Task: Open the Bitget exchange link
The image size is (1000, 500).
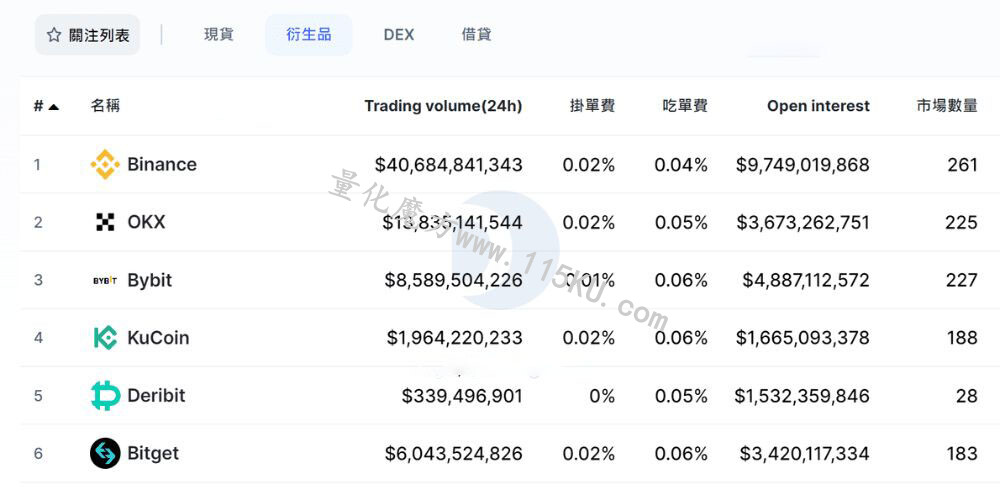Action: click(153, 453)
